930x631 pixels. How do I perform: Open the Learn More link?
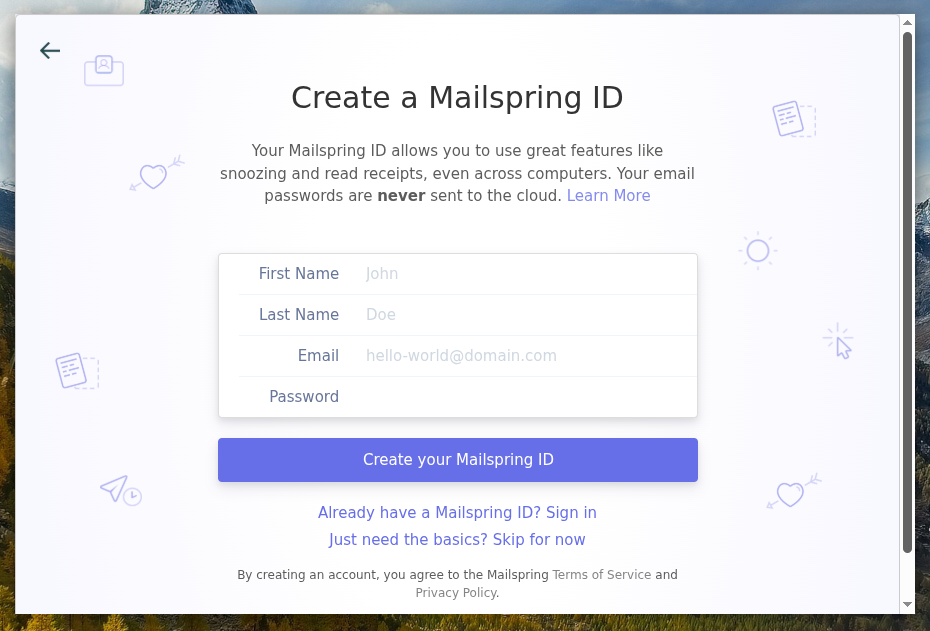[608, 195]
